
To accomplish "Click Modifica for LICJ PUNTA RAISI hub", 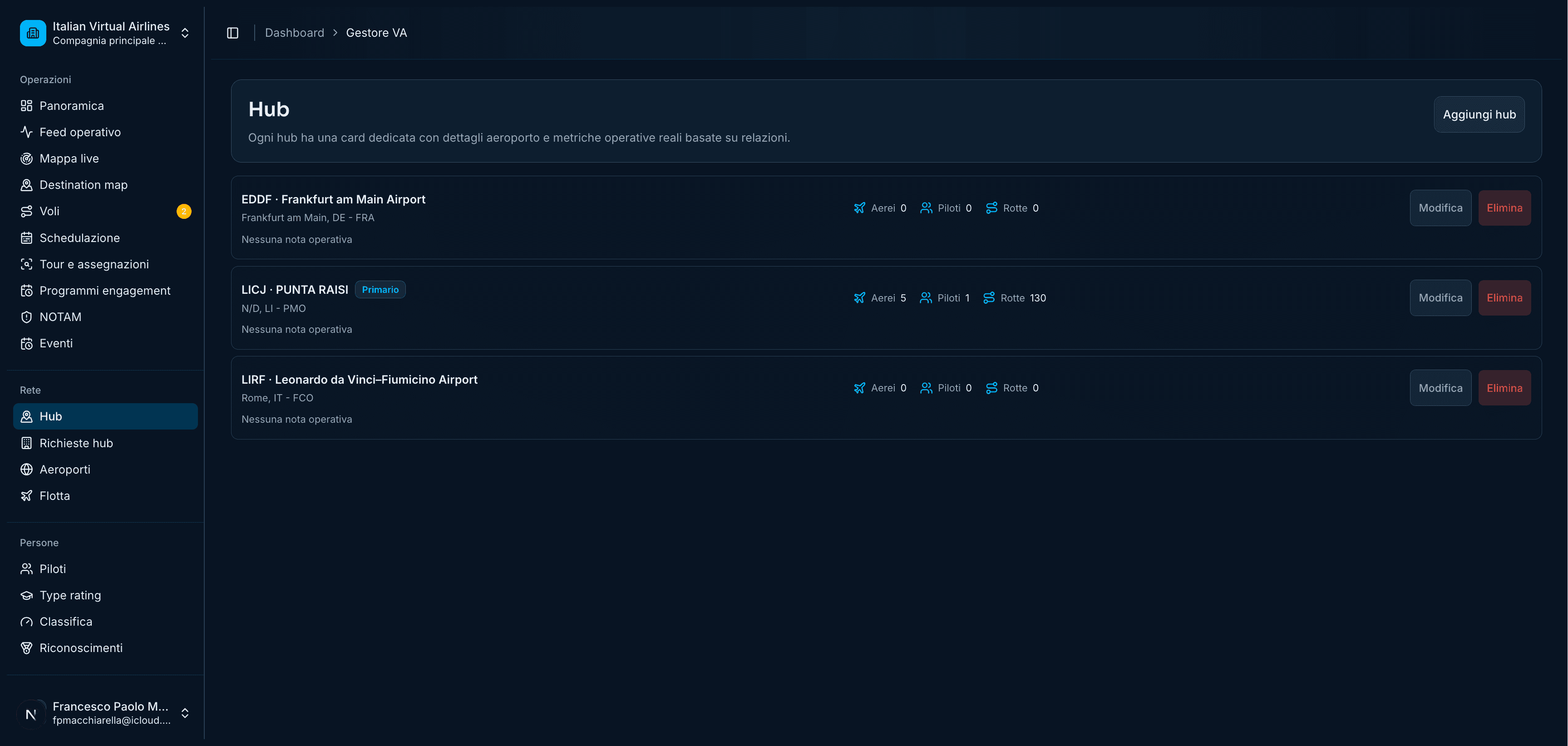I will pos(1440,298).
